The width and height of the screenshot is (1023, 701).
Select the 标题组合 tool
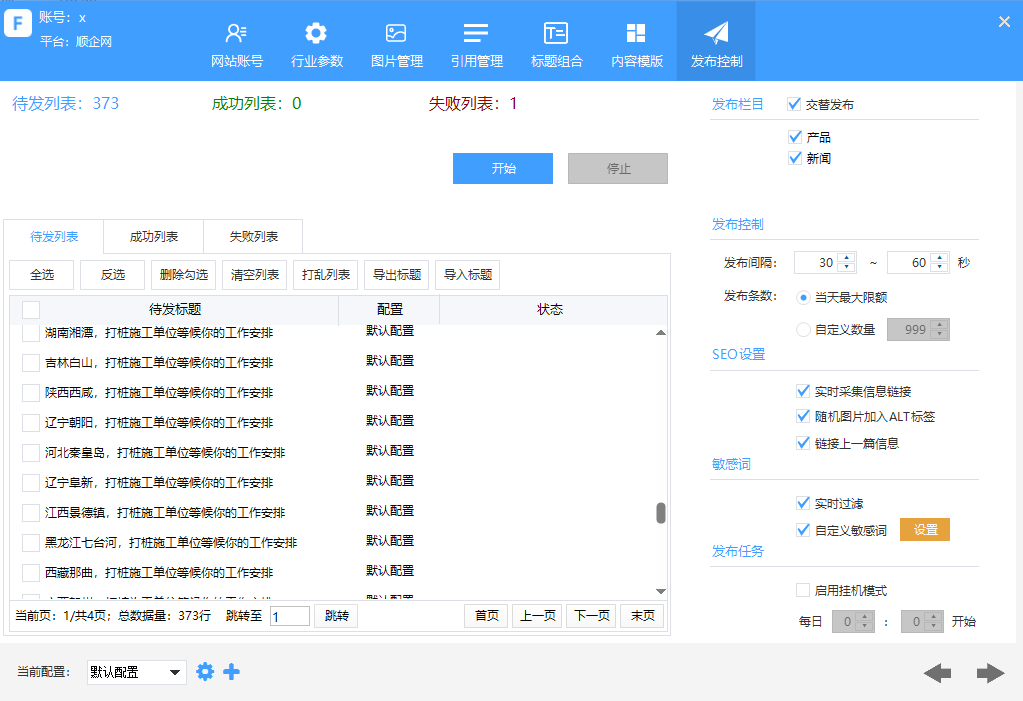click(555, 40)
